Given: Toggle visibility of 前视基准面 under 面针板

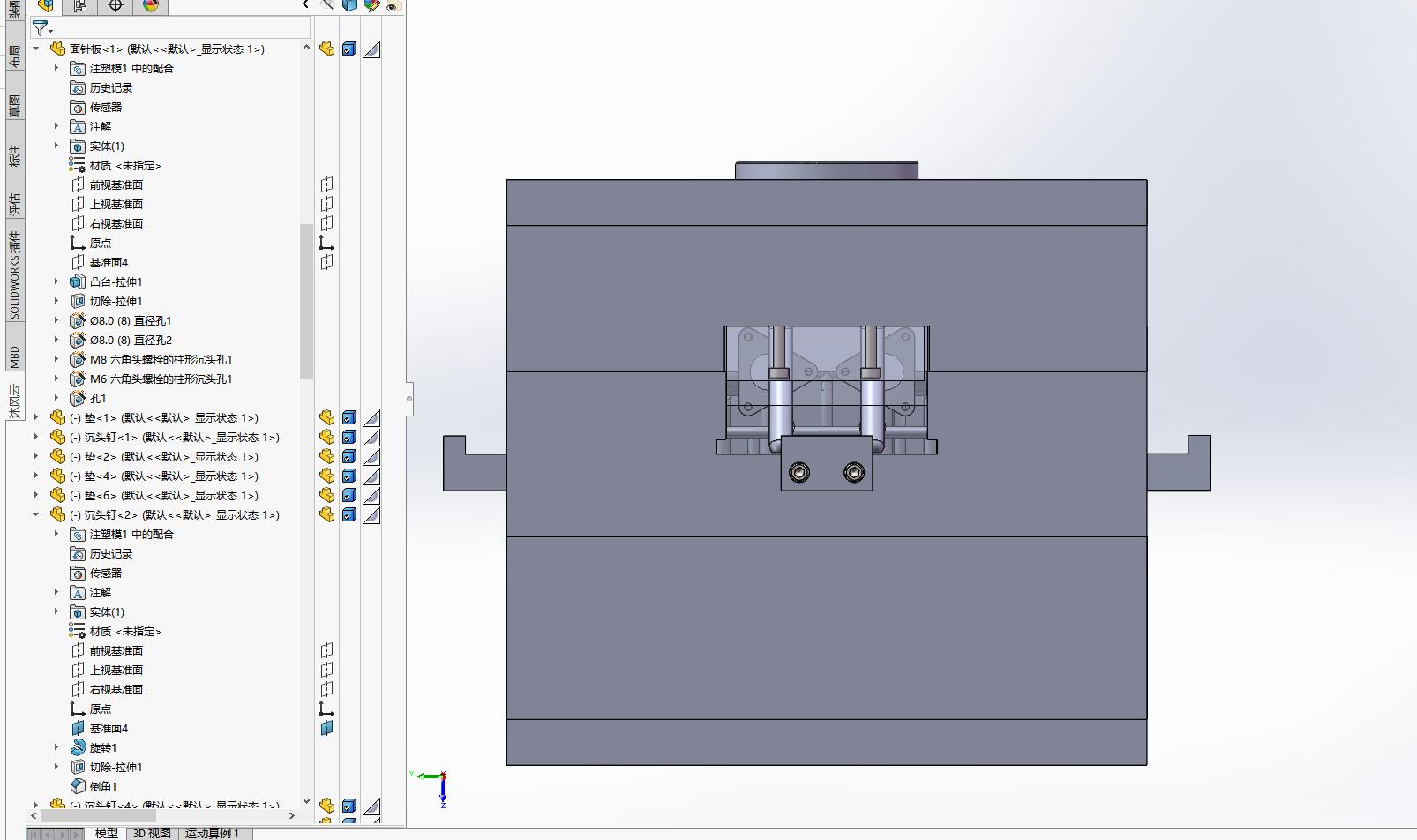Looking at the screenshot, I should (x=326, y=184).
